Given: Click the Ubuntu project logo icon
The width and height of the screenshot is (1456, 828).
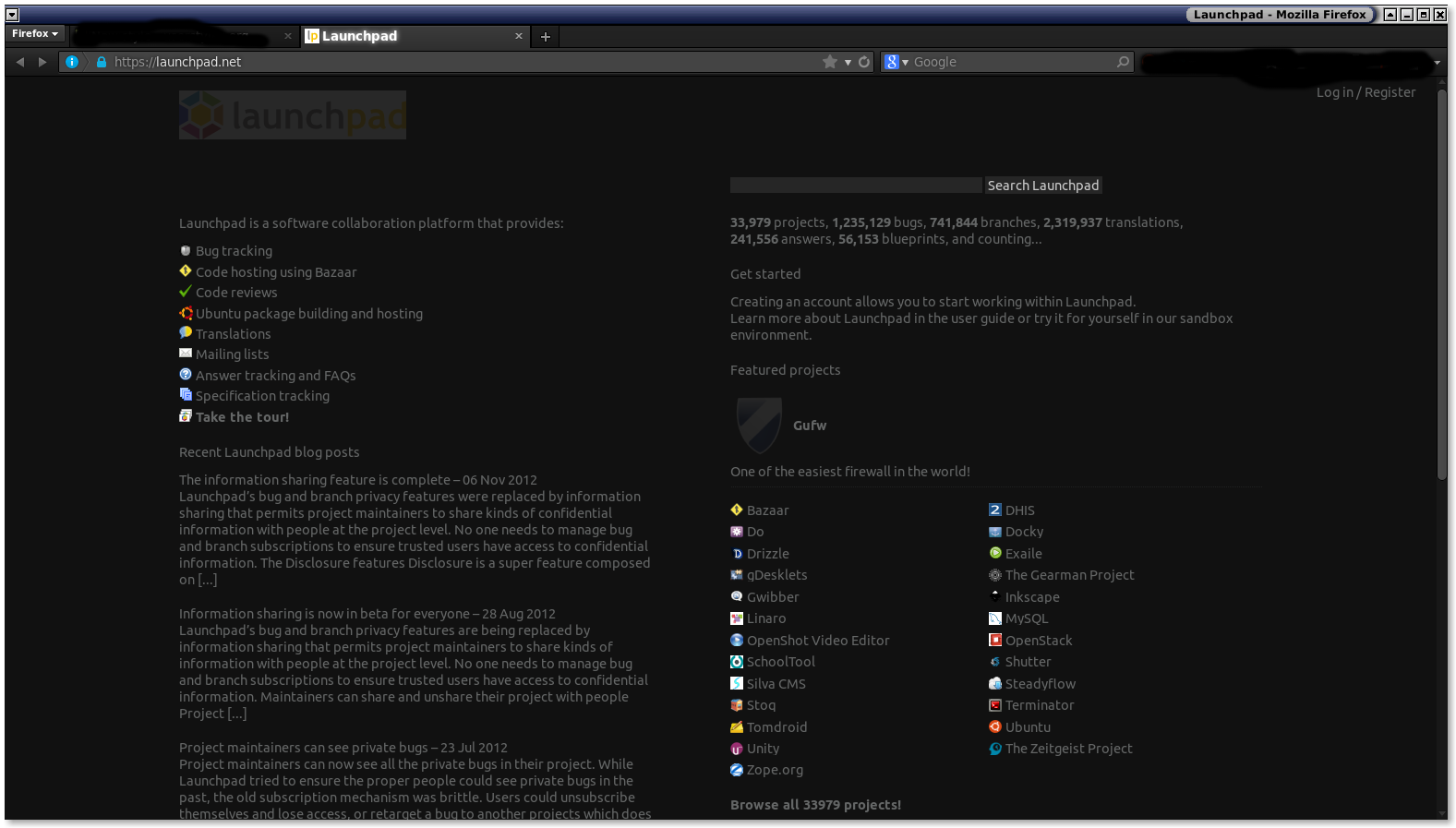Looking at the screenshot, I should pyautogui.click(x=995, y=726).
